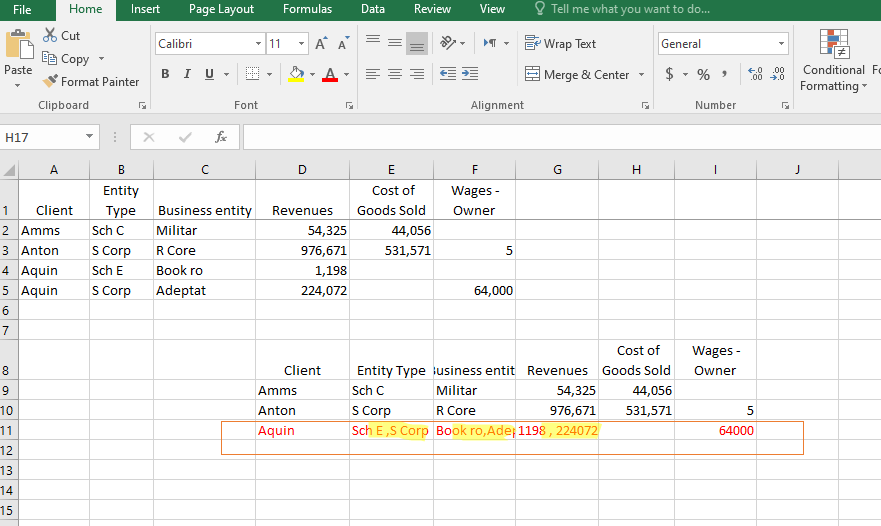Expand font color palette arrow

pyautogui.click(x=347, y=74)
